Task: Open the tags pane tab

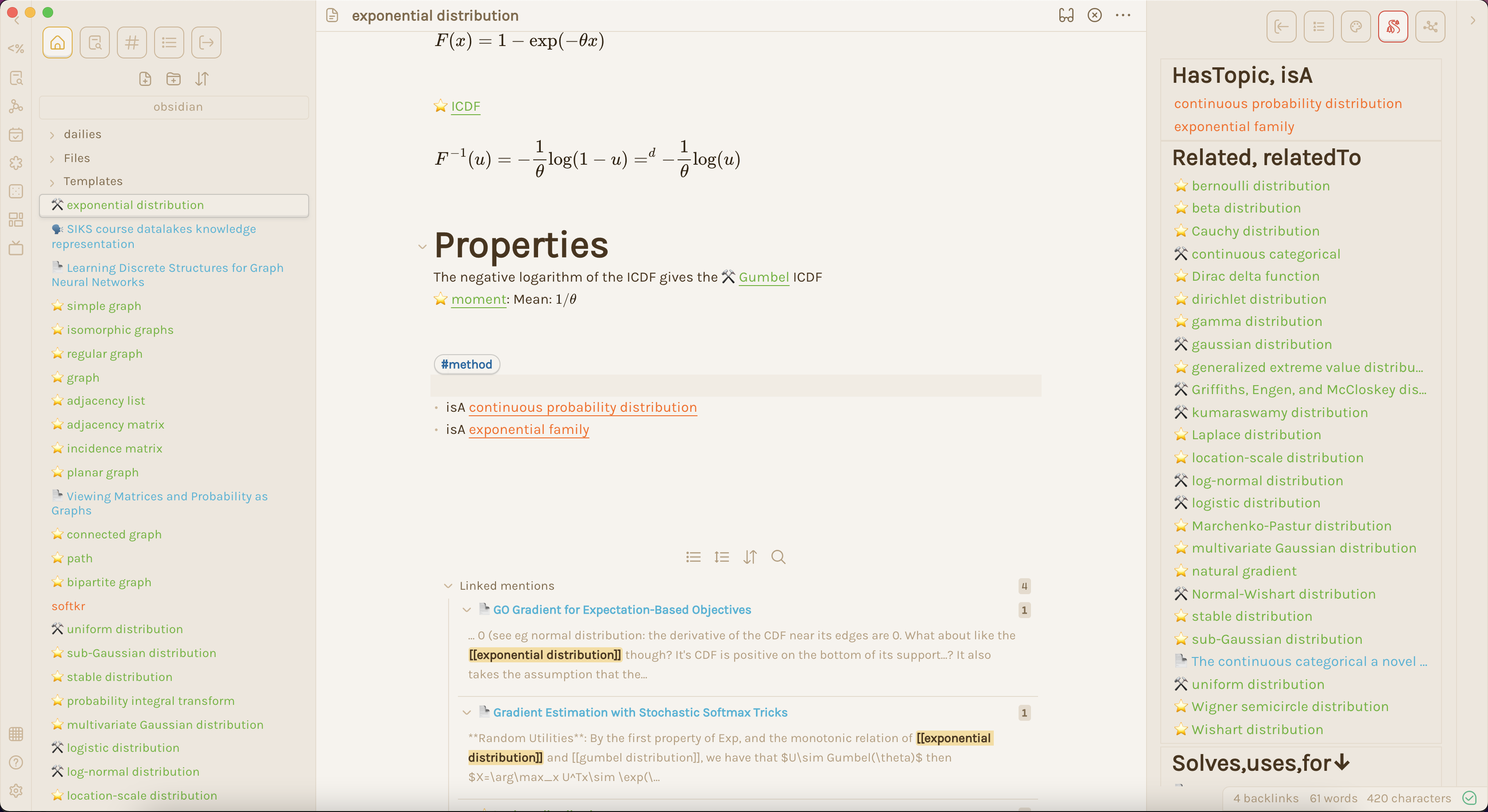Action: click(132, 43)
